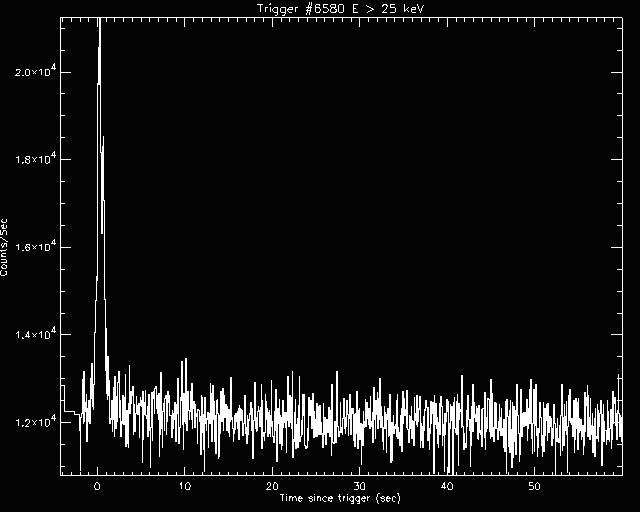The height and width of the screenshot is (512, 640).
Task: Click the y-axis value 1.2×10^4
Action: [35, 421]
